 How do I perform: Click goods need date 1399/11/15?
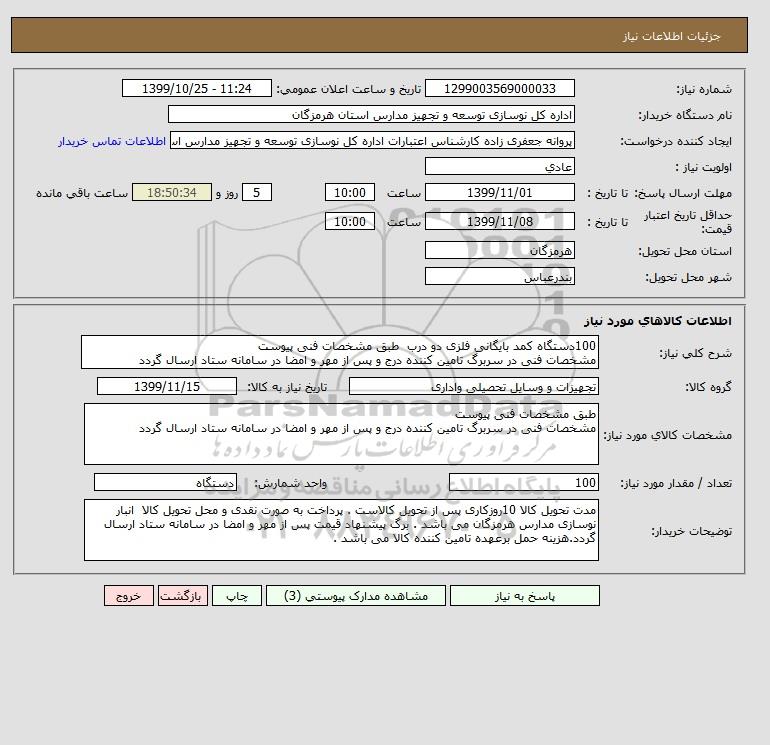coord(167,386)
